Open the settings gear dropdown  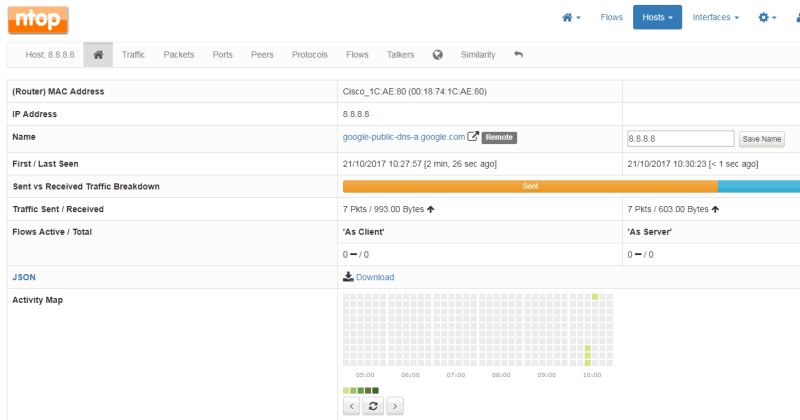[x=767, y=17]
